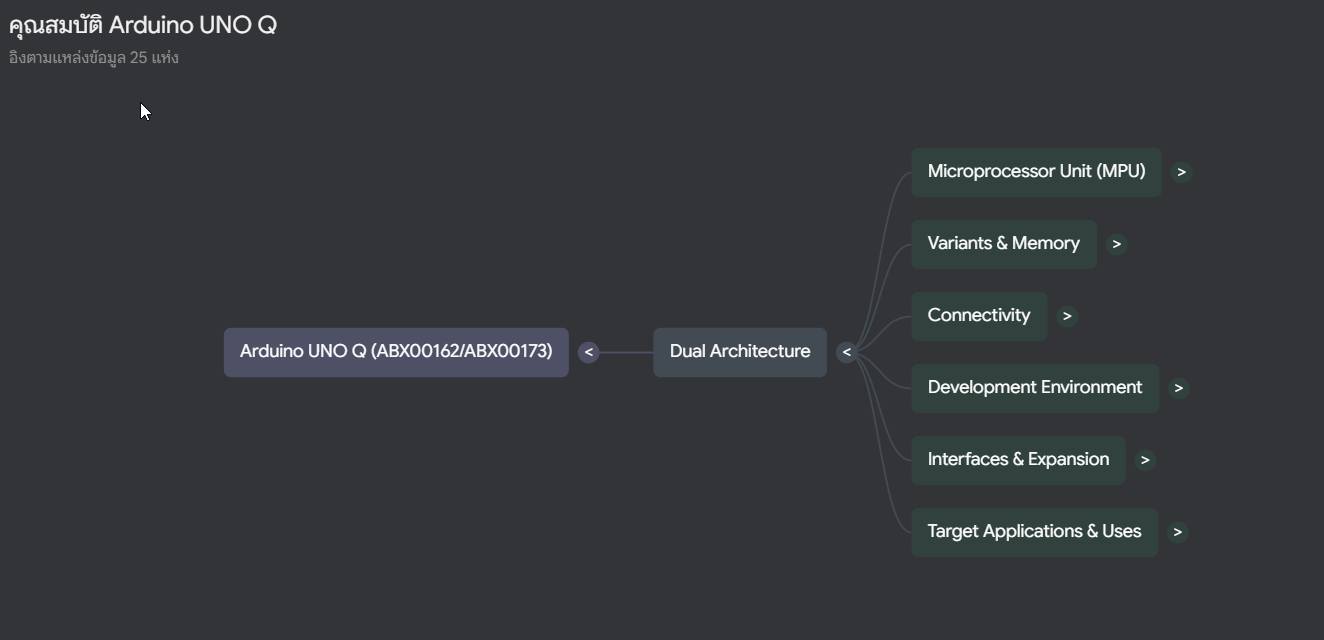The width and height of the screenshot is (1324, 640).
Task: Expand the Interfaces & Expansion node arrow
Action: point(1145,460)
